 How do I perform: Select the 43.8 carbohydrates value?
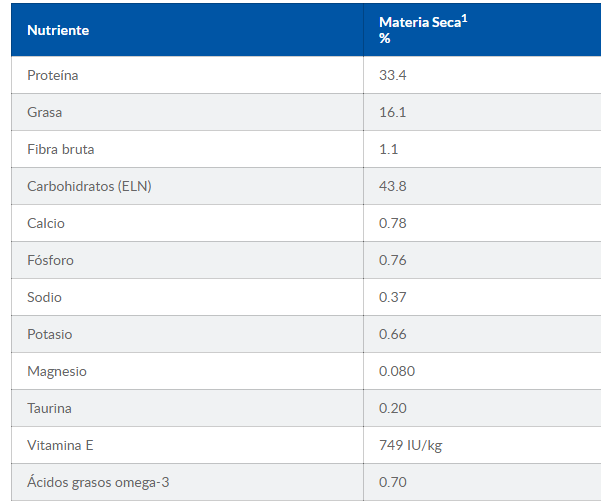tap(392, 186)
